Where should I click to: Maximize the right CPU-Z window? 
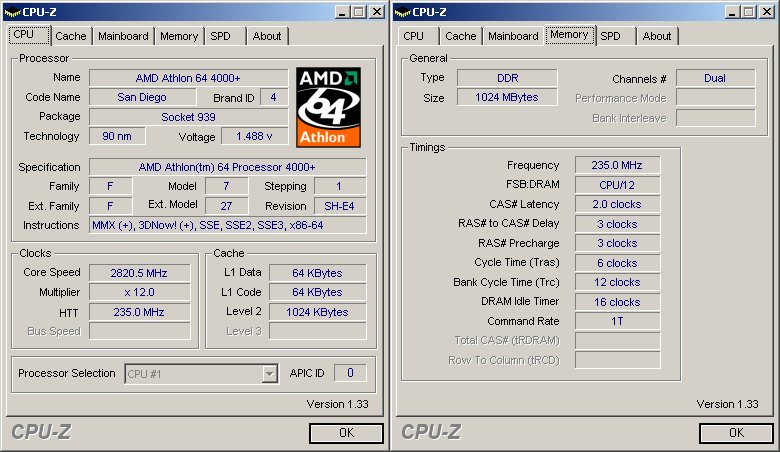[749, 12]
